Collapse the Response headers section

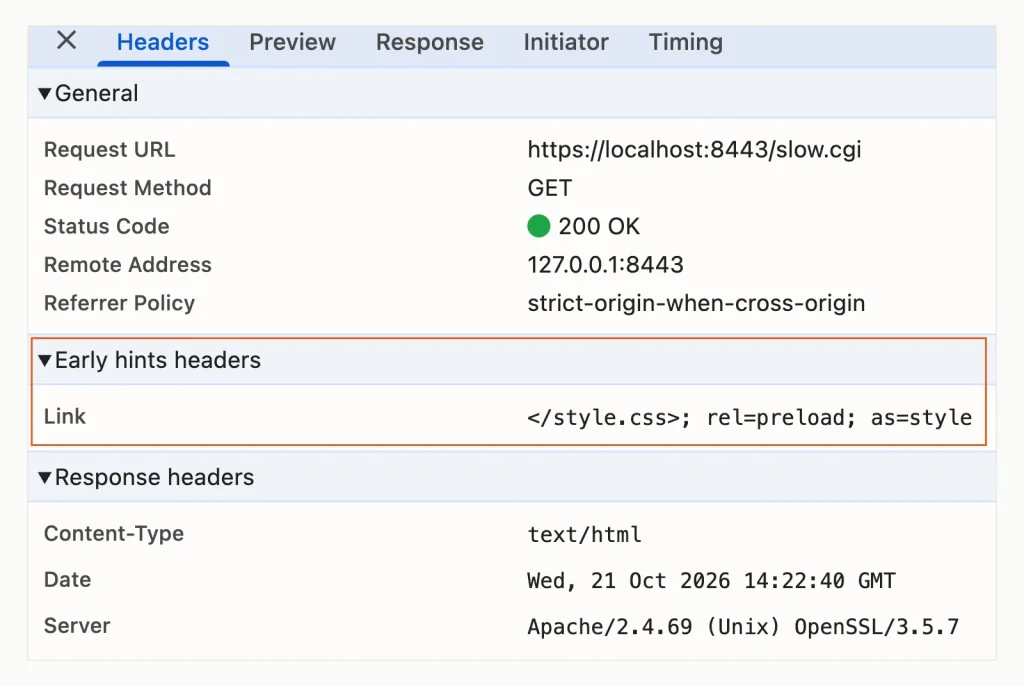(44, 477)
